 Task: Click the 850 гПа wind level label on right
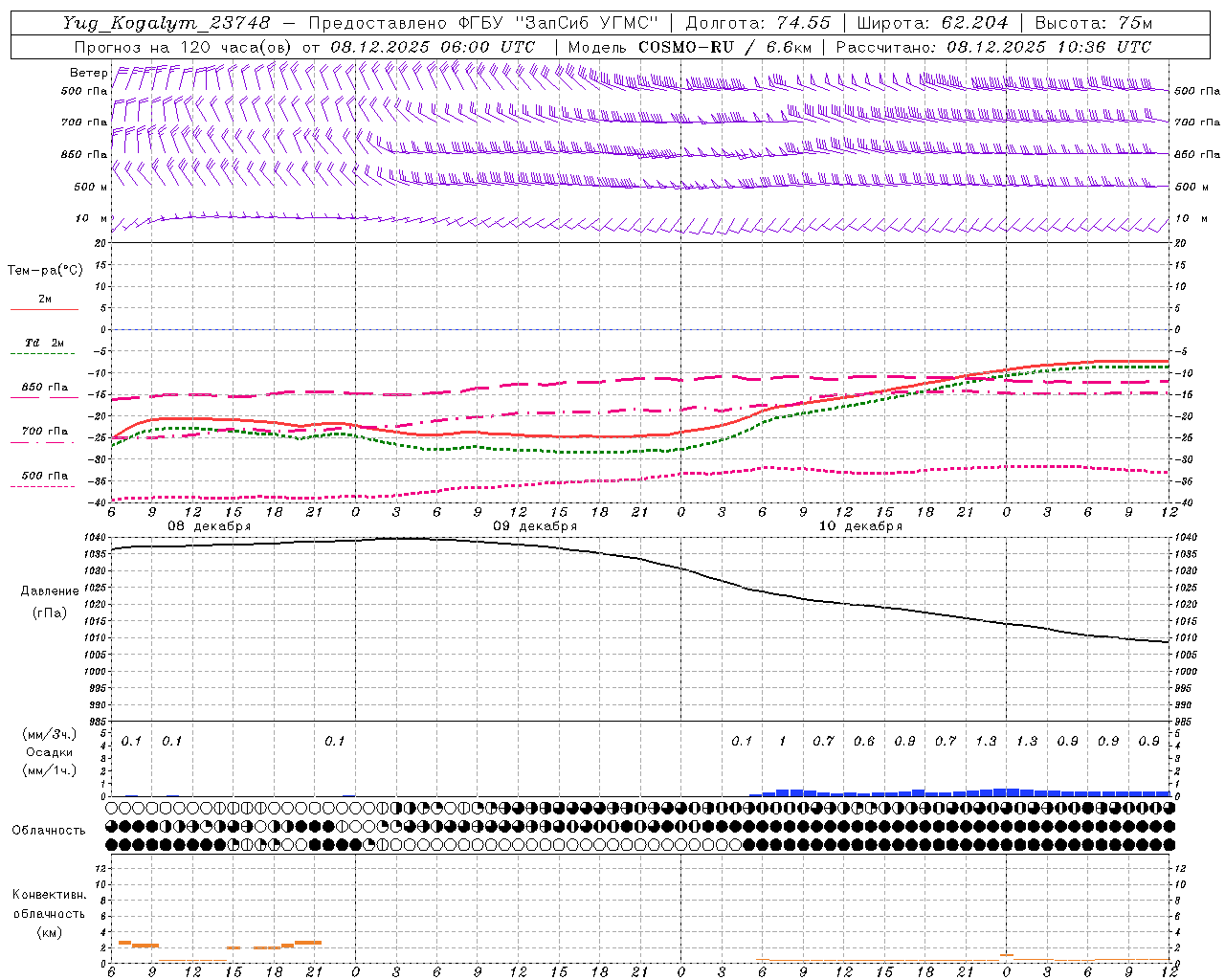[1197, 154]
